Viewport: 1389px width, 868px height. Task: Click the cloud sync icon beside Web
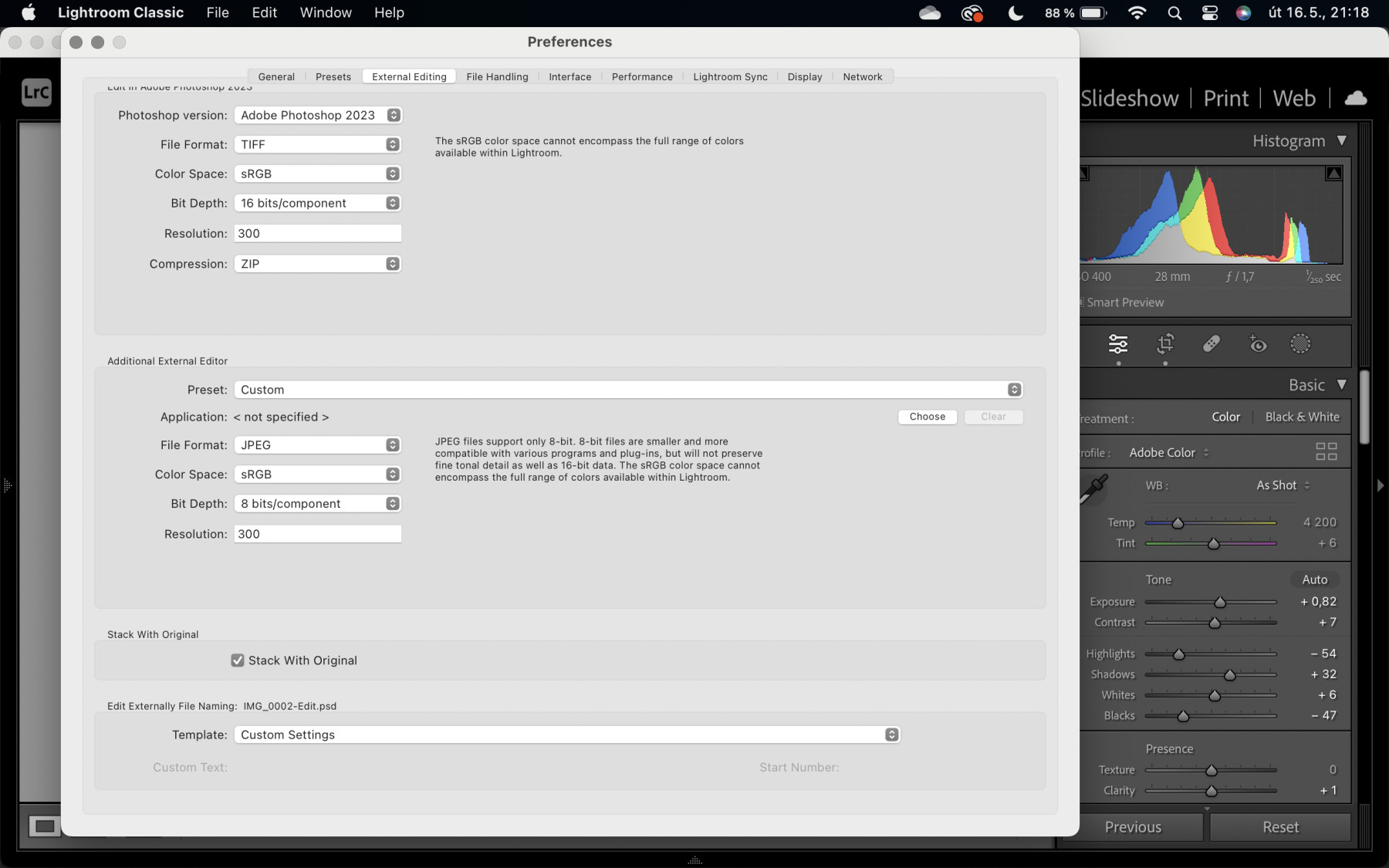point(1356,98)
